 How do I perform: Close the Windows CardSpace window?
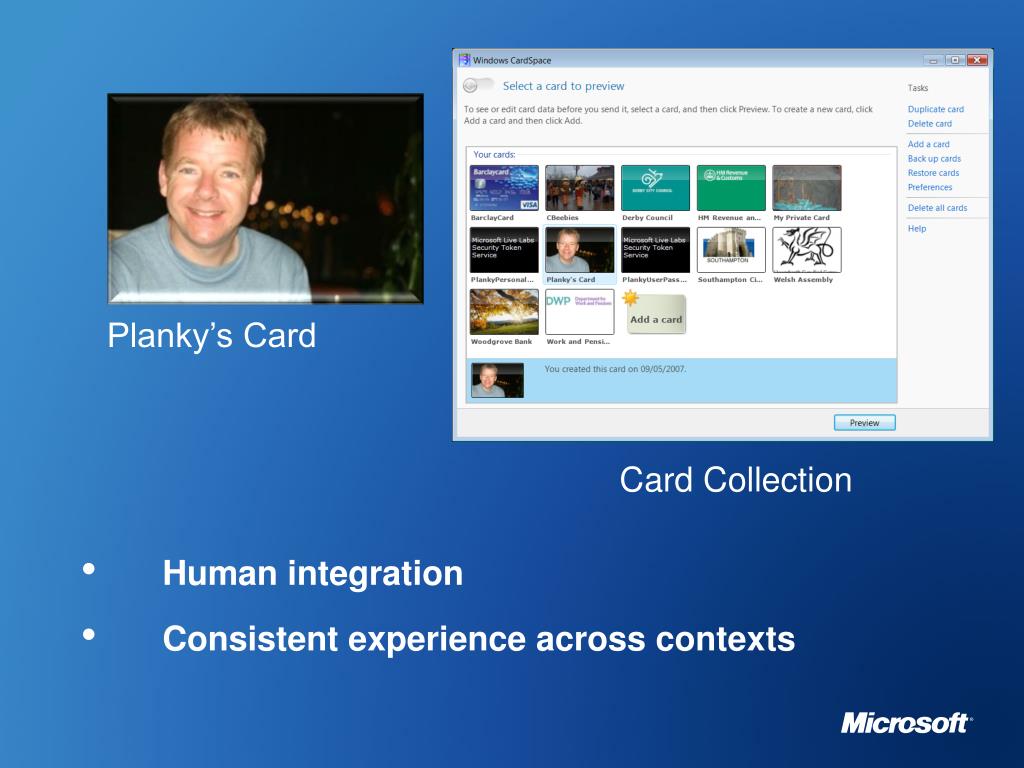(x=977, y=60)
